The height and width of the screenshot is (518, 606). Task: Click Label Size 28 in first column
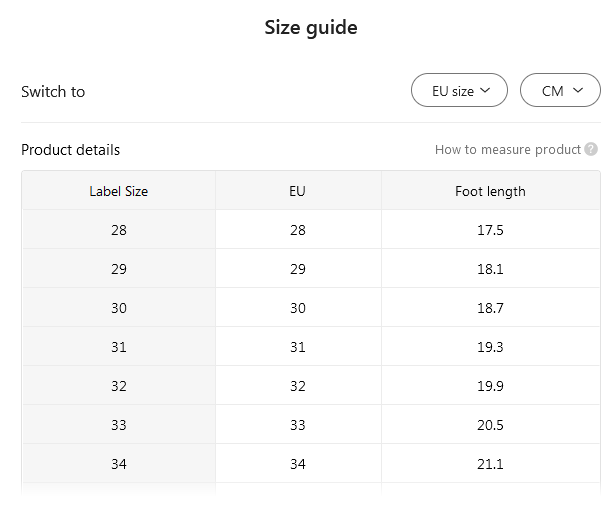pyautogui.click(x=119, y=230)
